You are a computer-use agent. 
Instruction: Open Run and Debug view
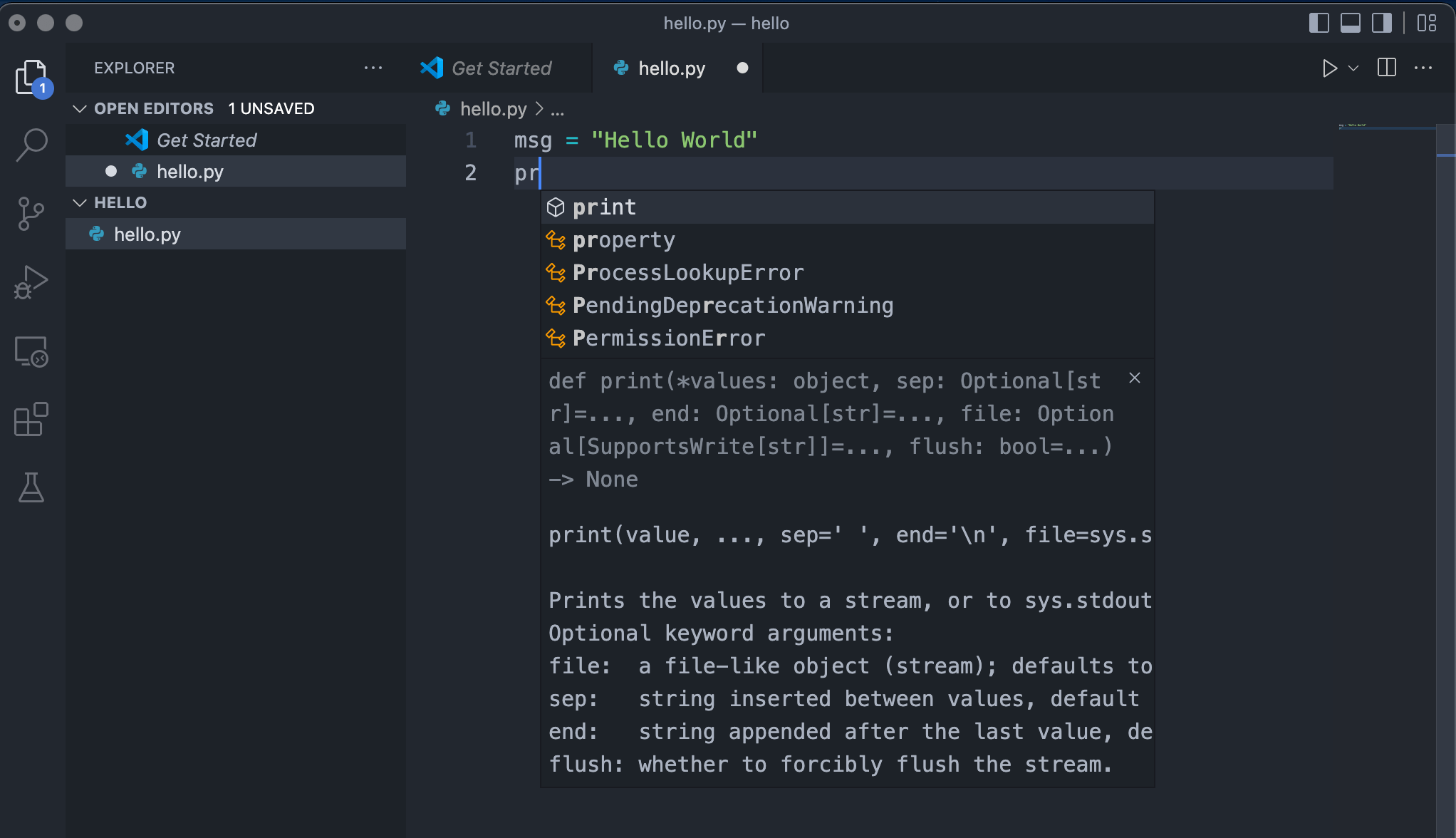(x=31, y=282)
